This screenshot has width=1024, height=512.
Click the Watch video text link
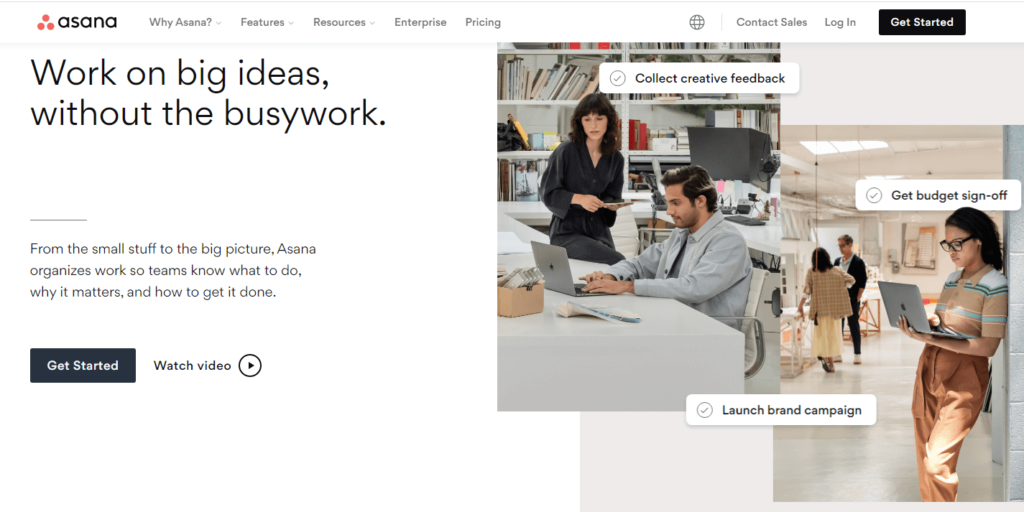(192, 366)
